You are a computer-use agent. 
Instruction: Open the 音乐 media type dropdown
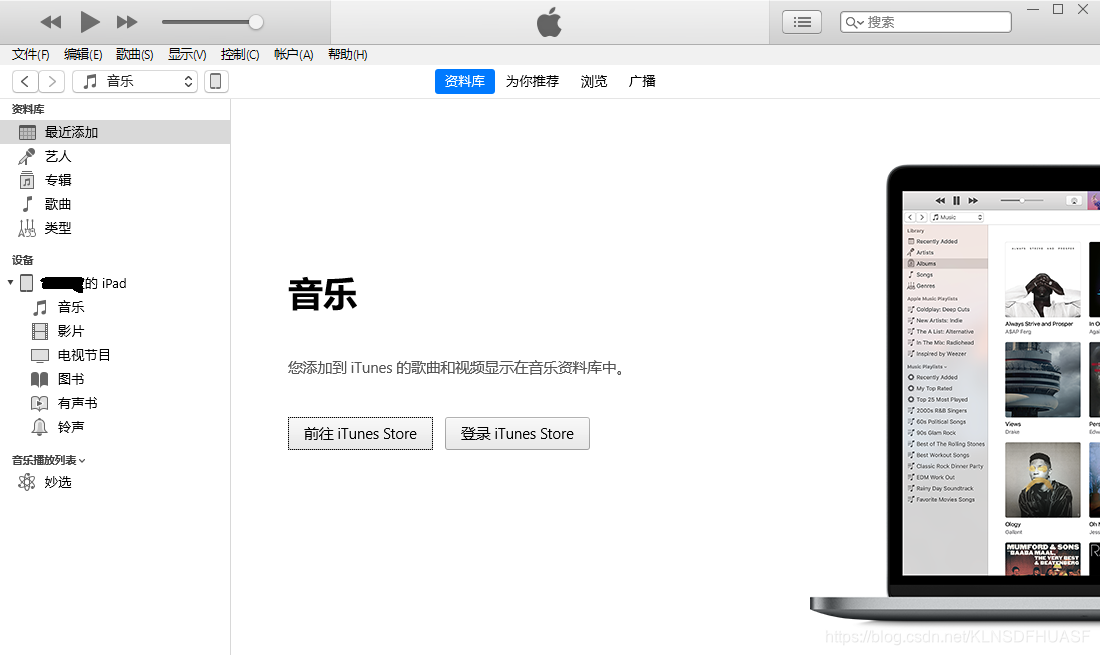pyautogui.click(x=135, y=81)
